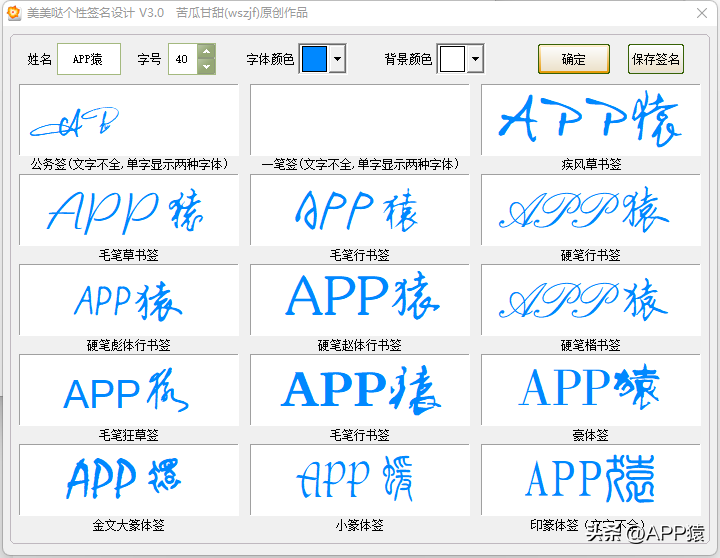
Task: Click the 毛笔草书签 caption text
Action: click(x=129, y=255)
